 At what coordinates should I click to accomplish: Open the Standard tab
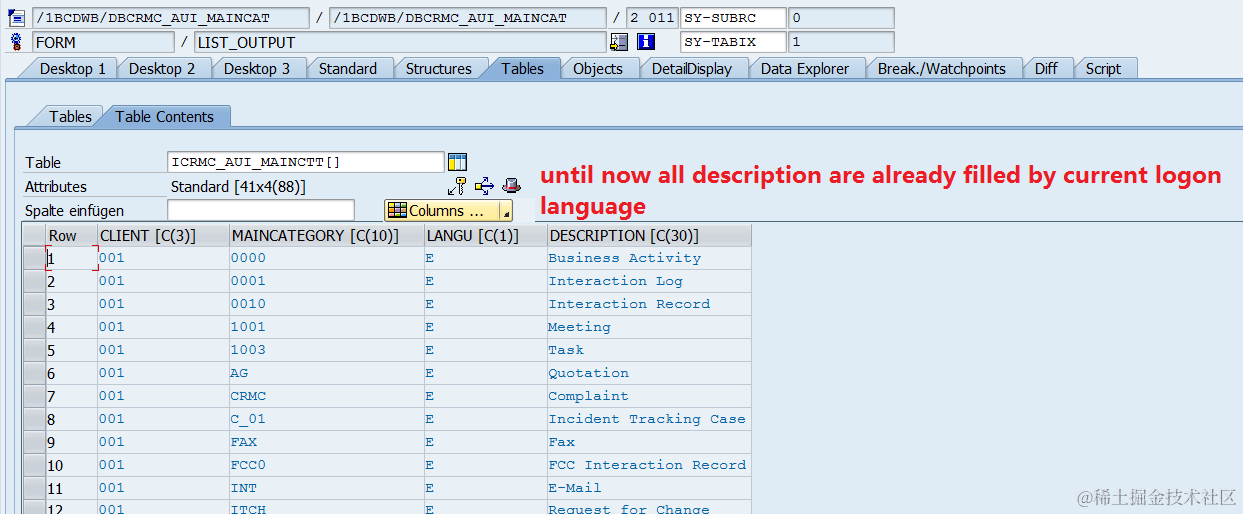[x=348, y=68]
